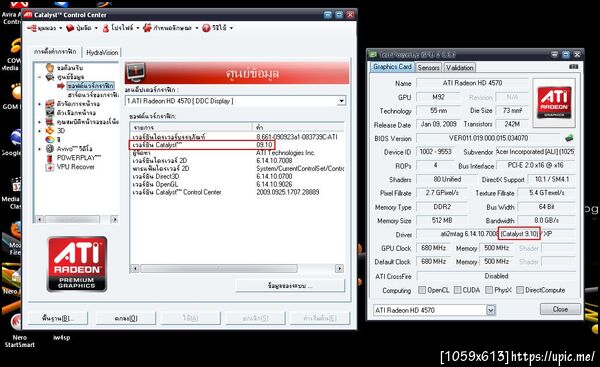This screenshot has height=367, width=600.
Task: Click the ATI Radeon logo in GPU-Z
Action: (554, 103)
